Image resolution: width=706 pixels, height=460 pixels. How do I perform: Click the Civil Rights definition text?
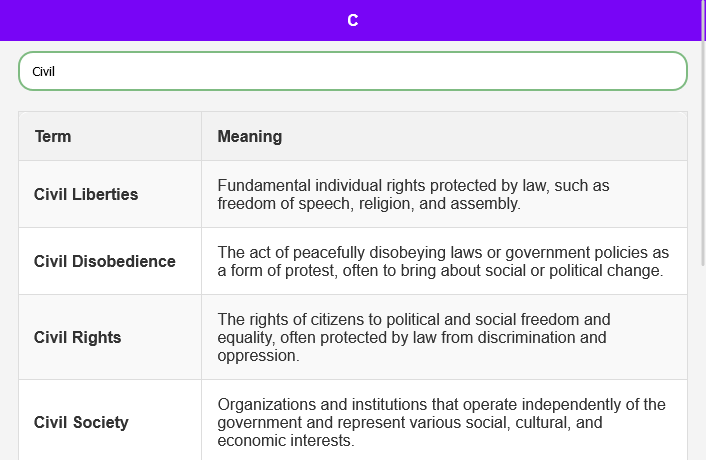413,337
